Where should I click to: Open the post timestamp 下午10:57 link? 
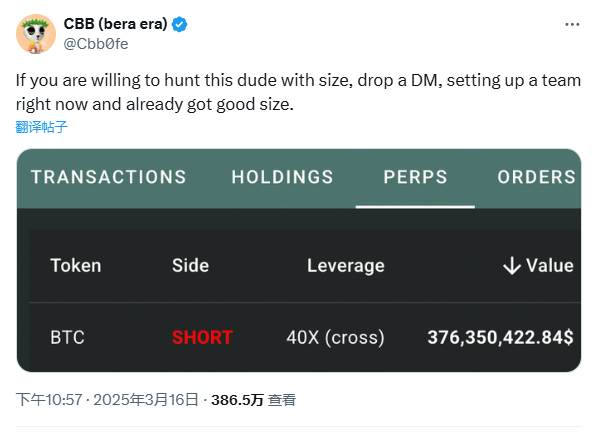49,400
